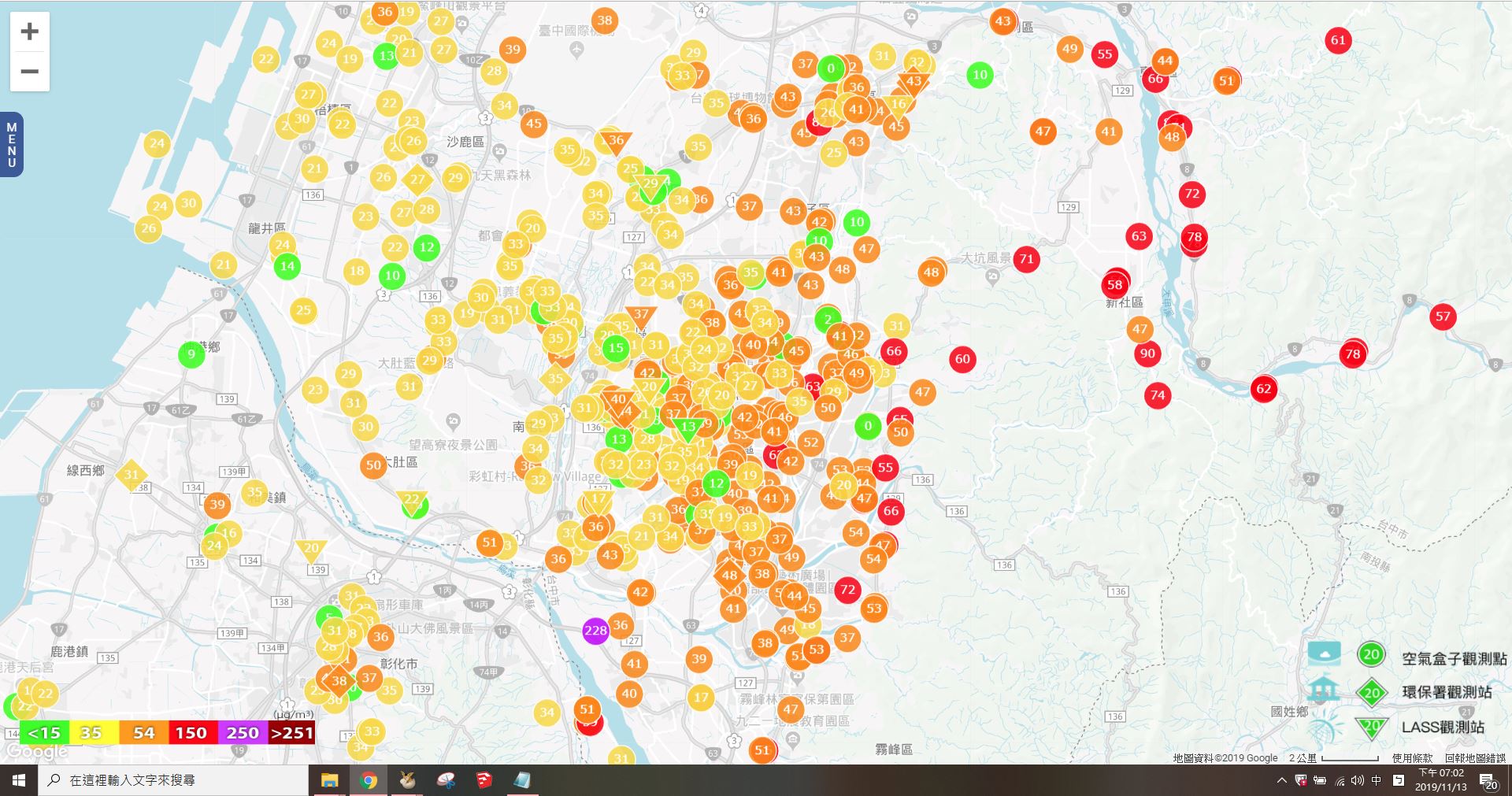Zoom in the map with plus button
The height and width of the screenshot is (796, 1512).
click(x=30, y=31)
